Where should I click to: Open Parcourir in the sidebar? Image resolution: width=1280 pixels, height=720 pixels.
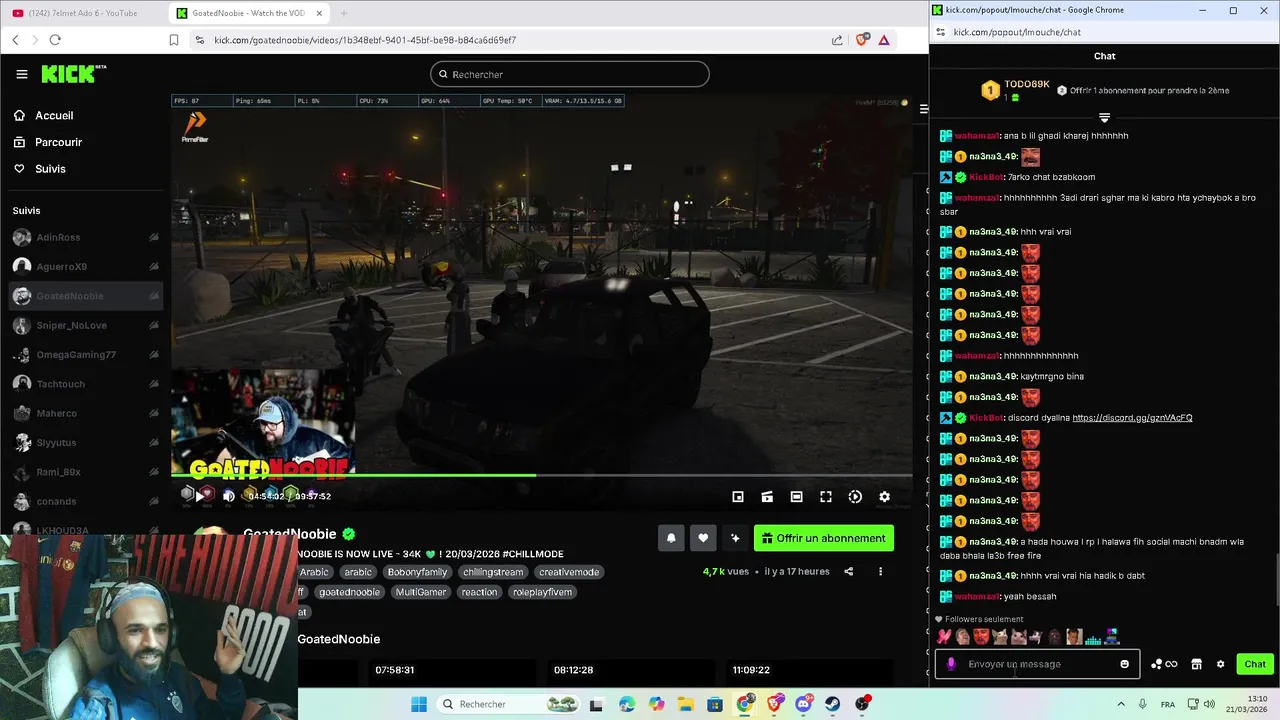coord(58,142)
